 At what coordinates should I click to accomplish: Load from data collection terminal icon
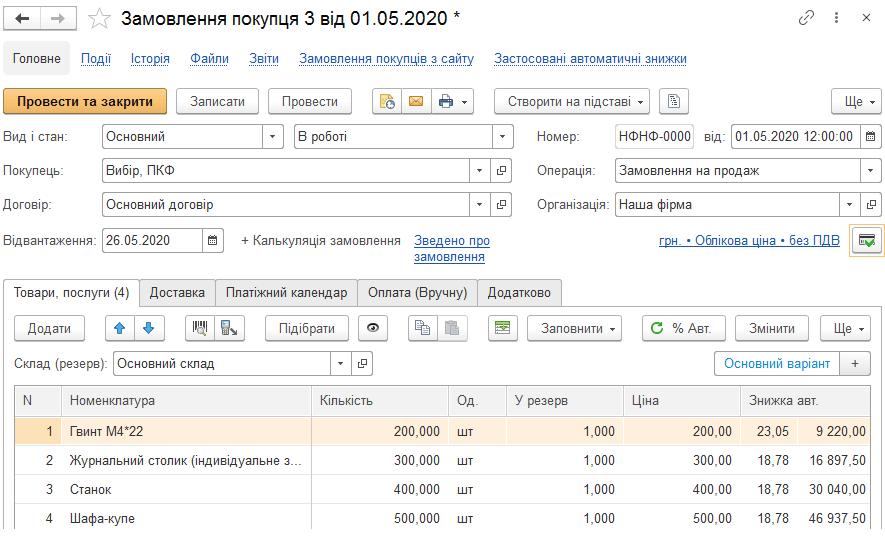click(229, 329)
